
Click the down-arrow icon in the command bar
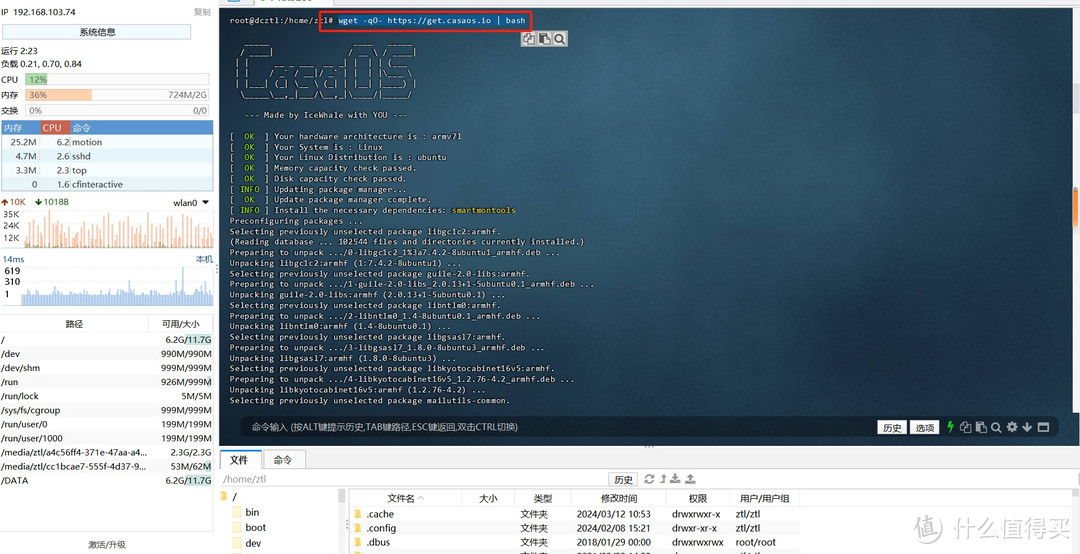tap(1027, 427)
